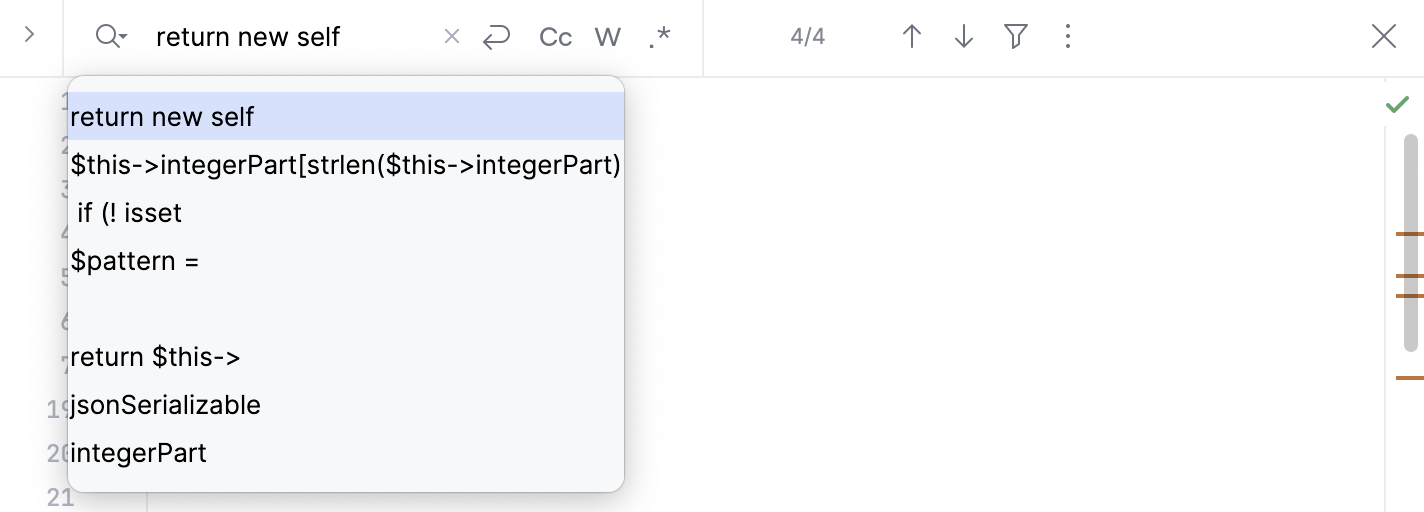
Task: Toggle Match Case option
Action: pos(555,37)
